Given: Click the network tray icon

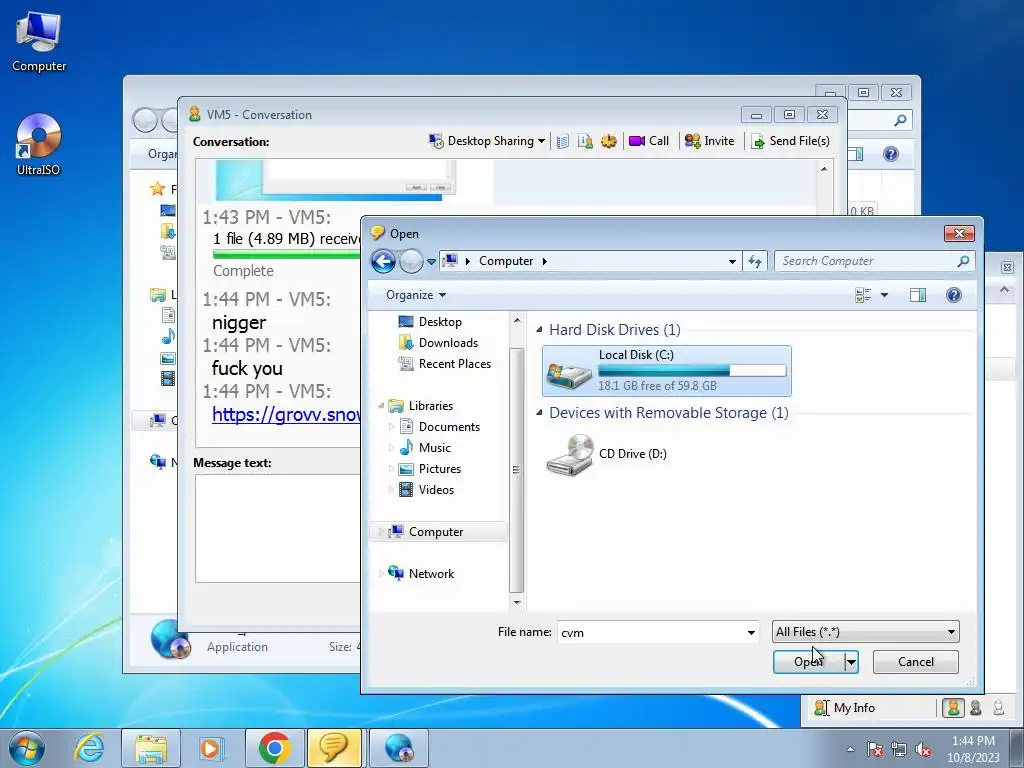Looking at the screenshot, I should (x=899, y=750).
